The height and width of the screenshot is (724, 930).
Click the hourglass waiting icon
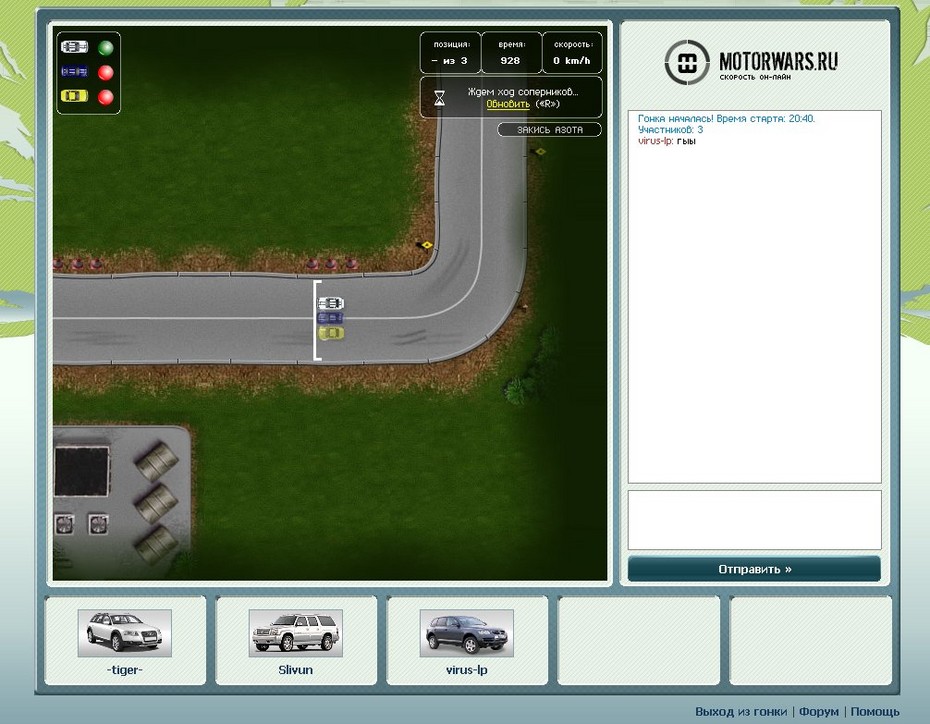pos(439,98)
